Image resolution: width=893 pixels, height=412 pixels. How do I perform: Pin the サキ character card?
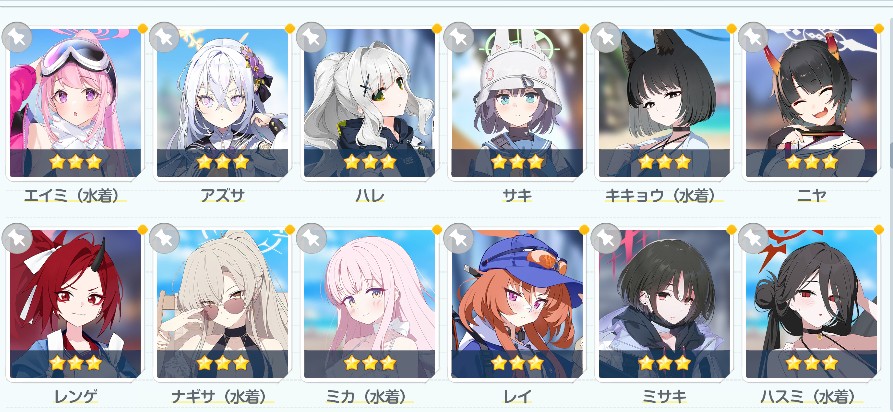coord(458,38)
